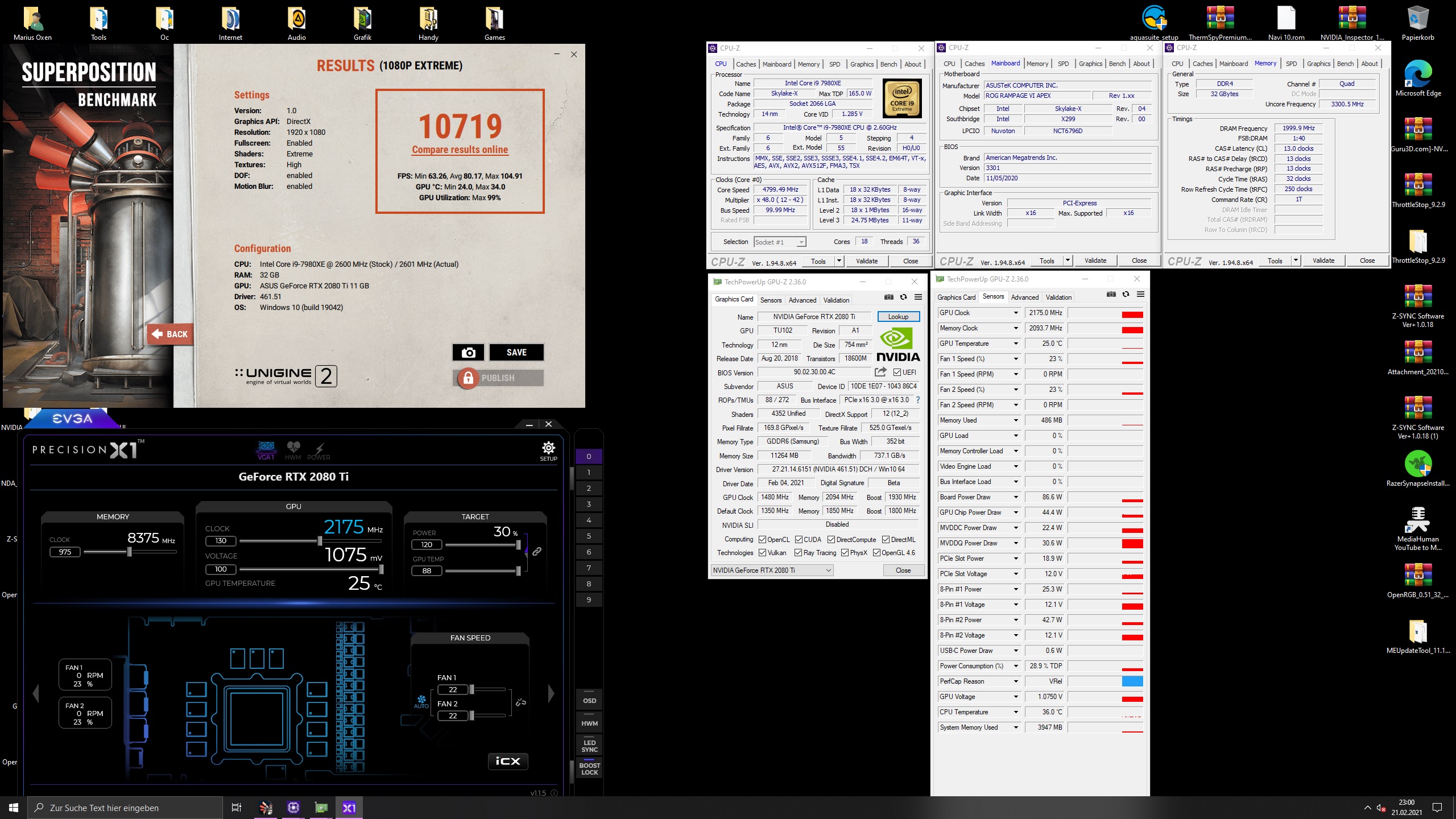Toggle OpenCL checkbox in GPU-Z
This screenshot has height=819, width=1456.
click(762, 540)
